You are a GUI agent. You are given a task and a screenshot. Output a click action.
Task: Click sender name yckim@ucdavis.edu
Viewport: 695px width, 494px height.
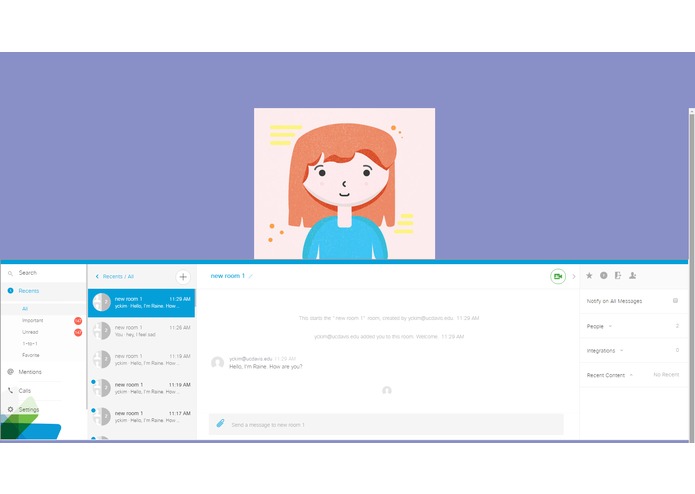coord(250,358)
